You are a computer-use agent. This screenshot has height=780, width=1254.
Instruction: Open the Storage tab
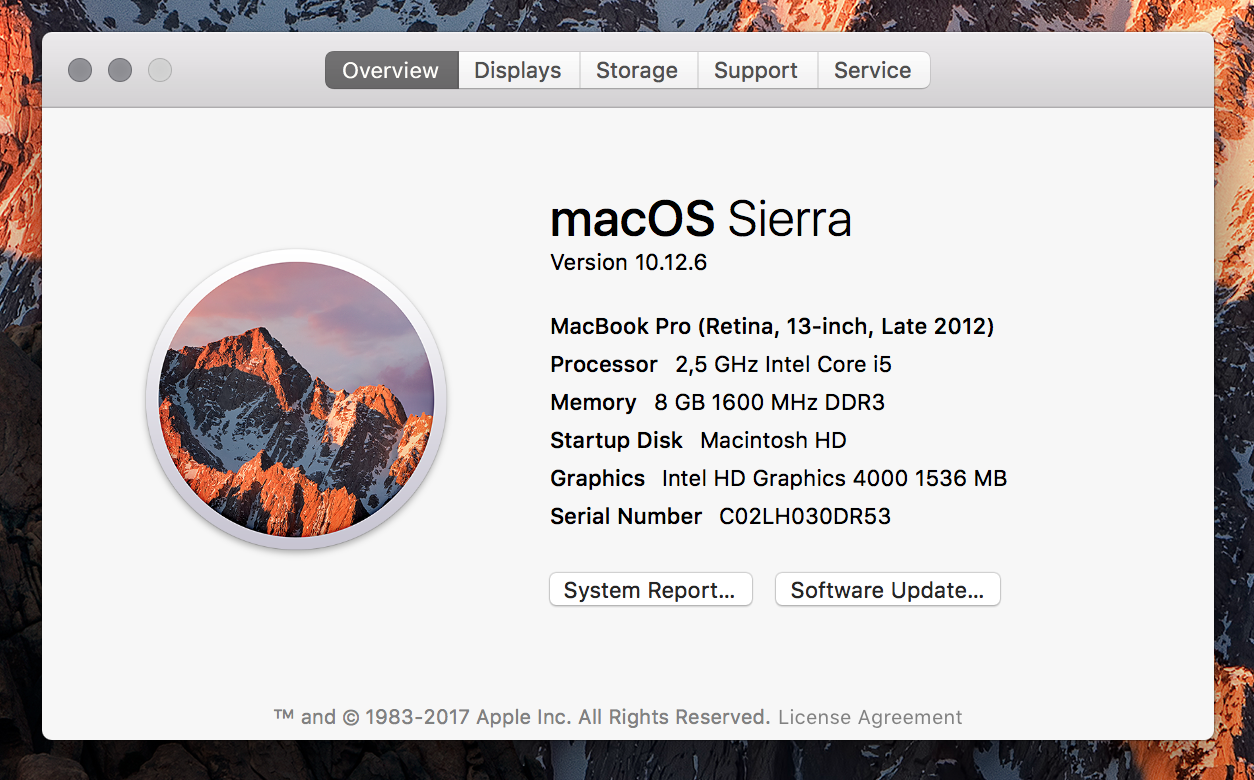coord(637,70)
